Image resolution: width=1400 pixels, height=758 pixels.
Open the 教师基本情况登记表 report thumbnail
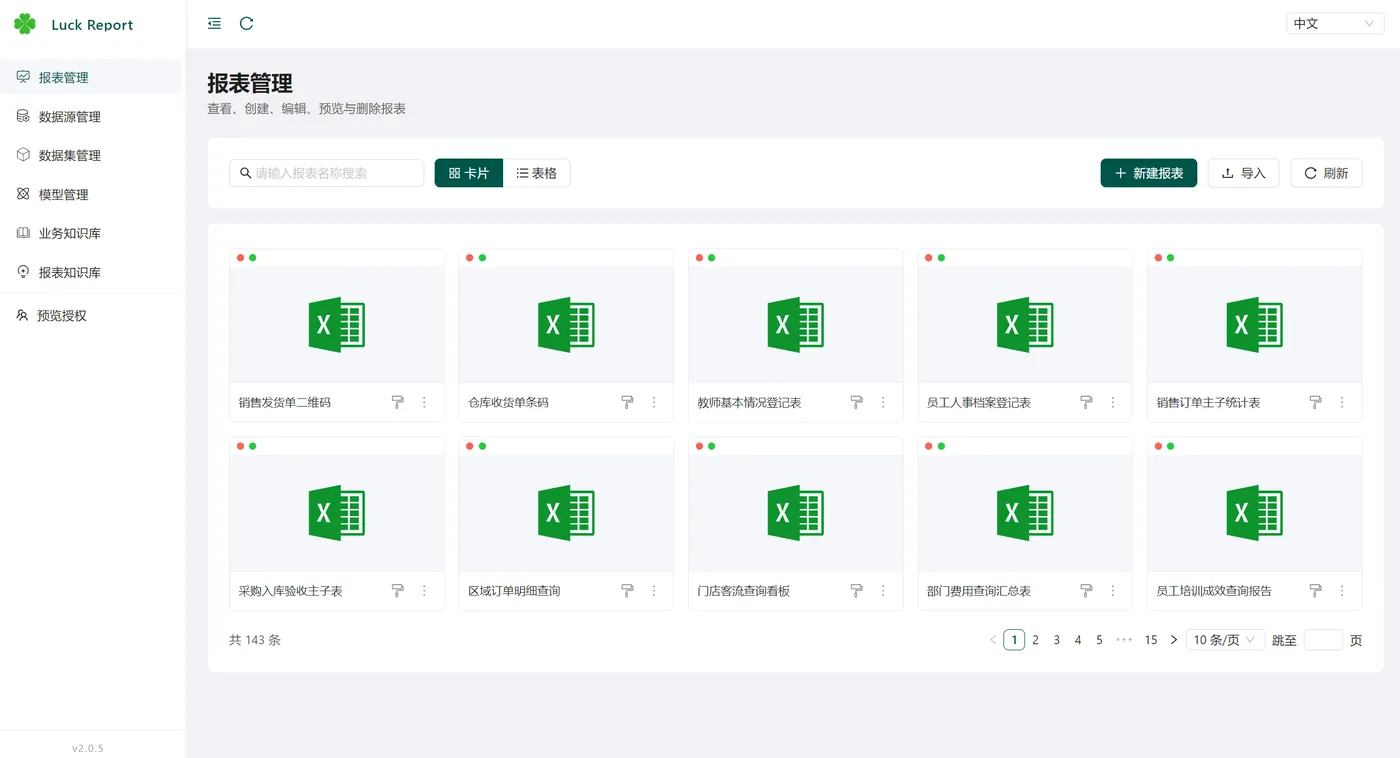click(796, 325)
